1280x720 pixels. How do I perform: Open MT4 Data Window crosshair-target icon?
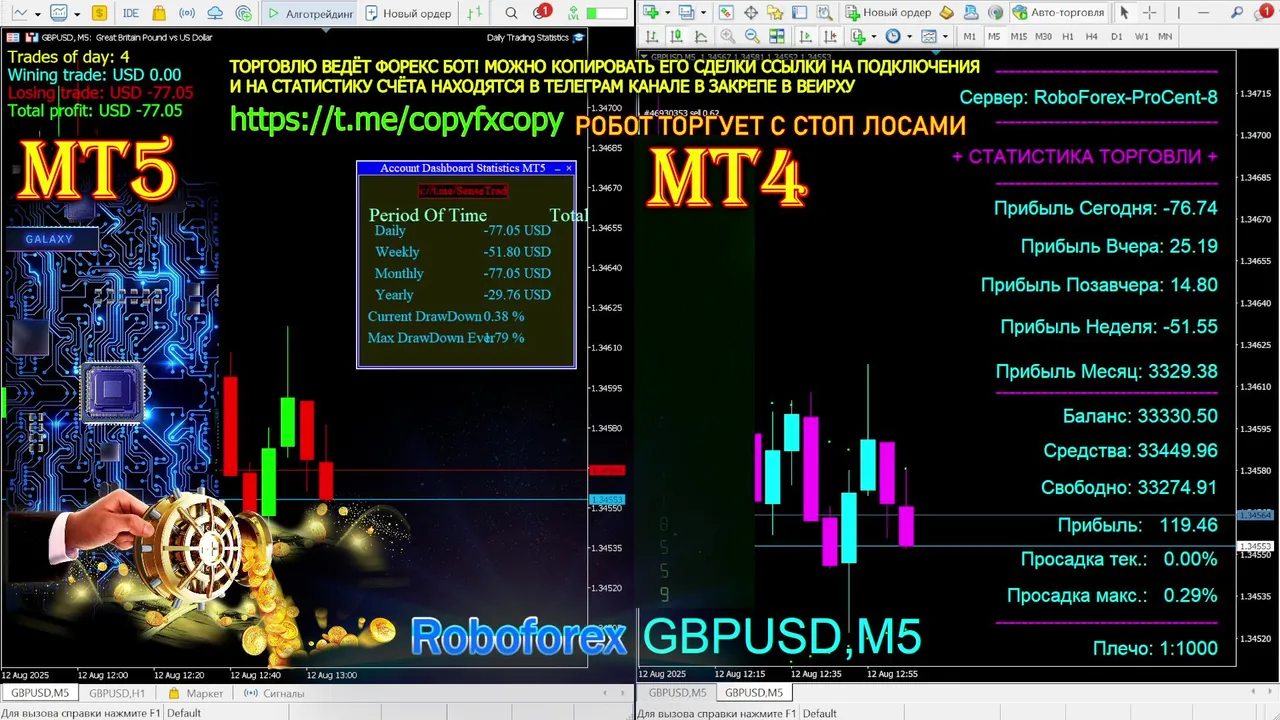[750, 12]
